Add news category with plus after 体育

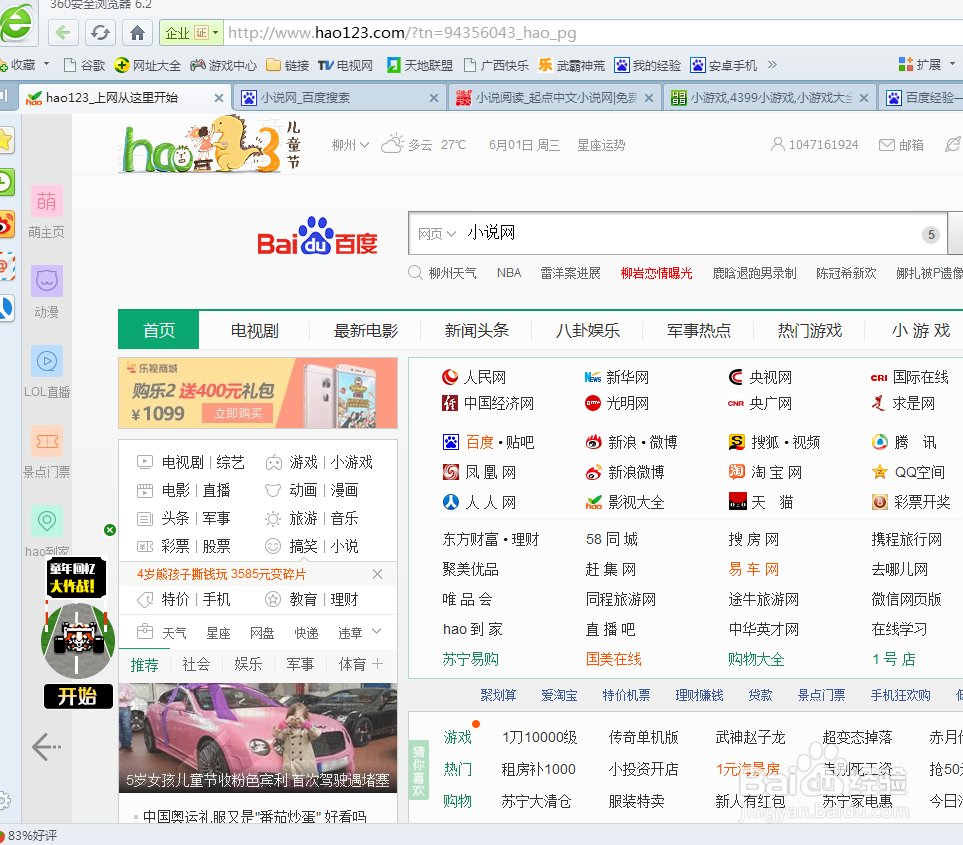378,664
